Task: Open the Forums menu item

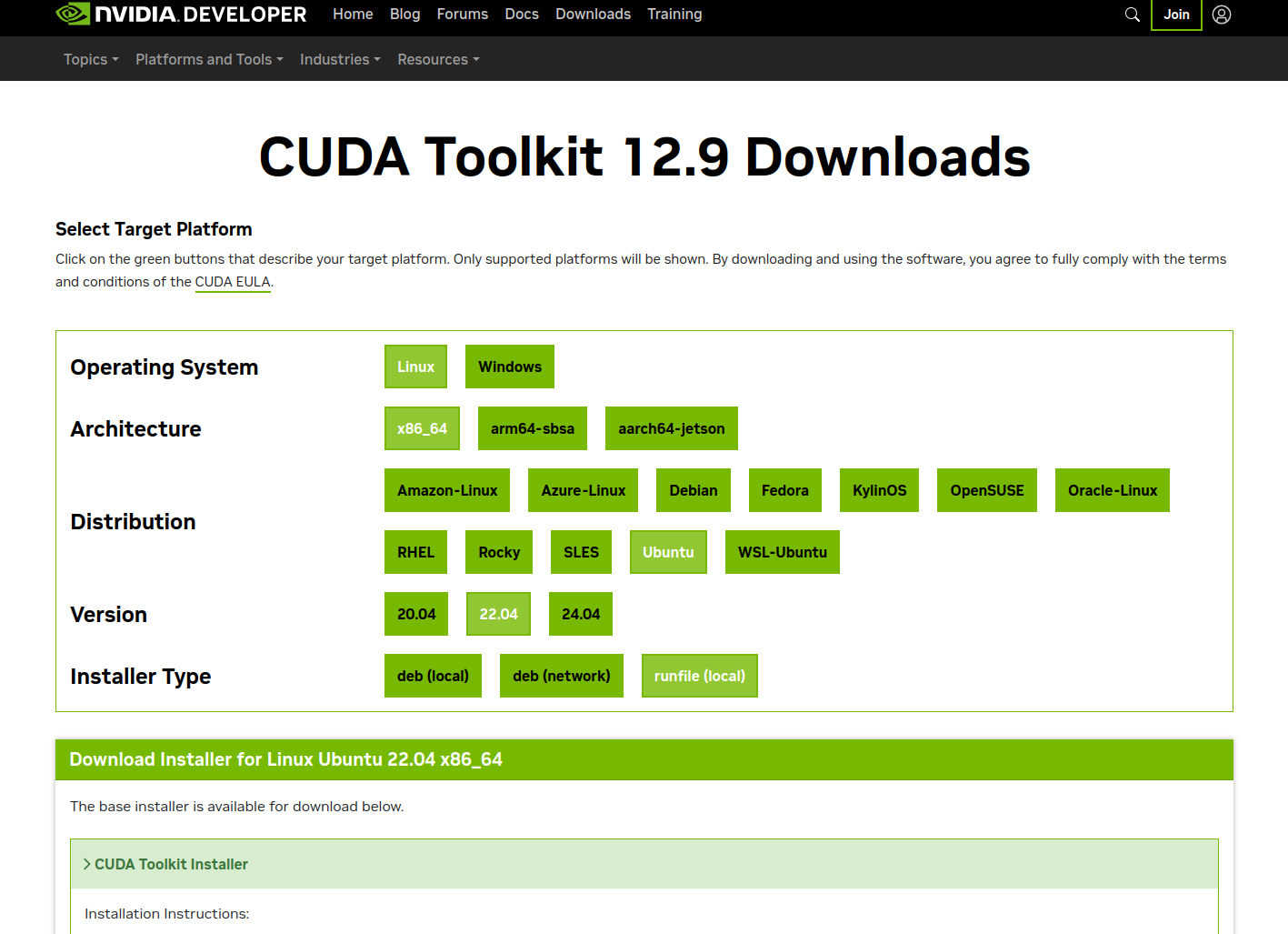Action: (x=462, y=15)
